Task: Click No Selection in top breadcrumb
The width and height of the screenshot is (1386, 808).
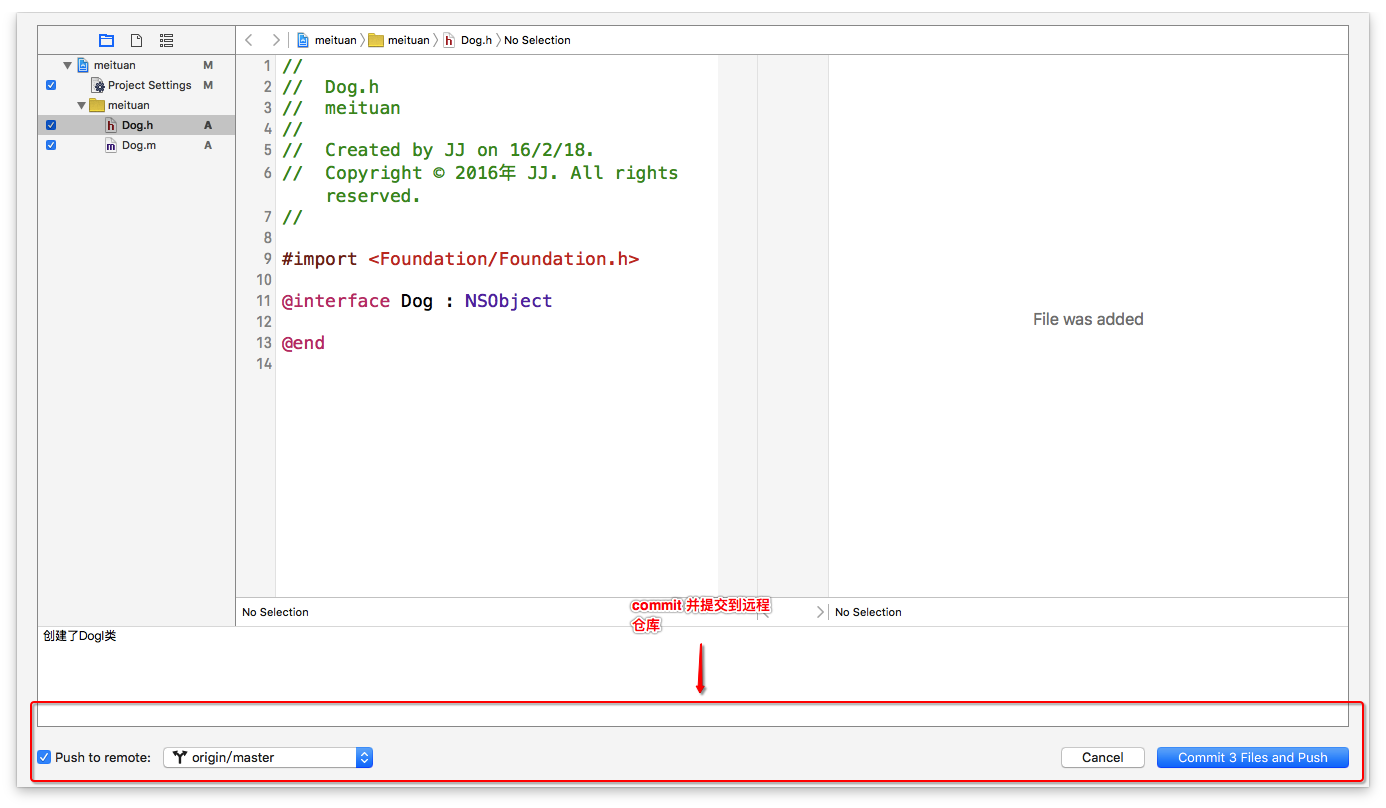Action: [537, 40]
